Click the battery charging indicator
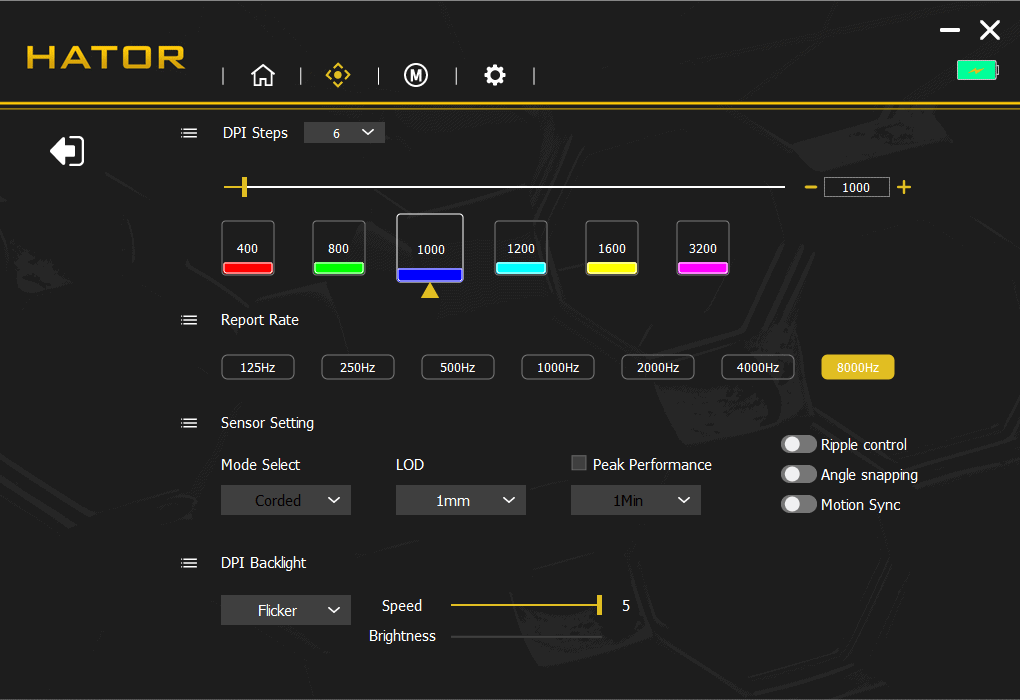The height and width of the screenshot is (700, 1020). tap(976, 70)
